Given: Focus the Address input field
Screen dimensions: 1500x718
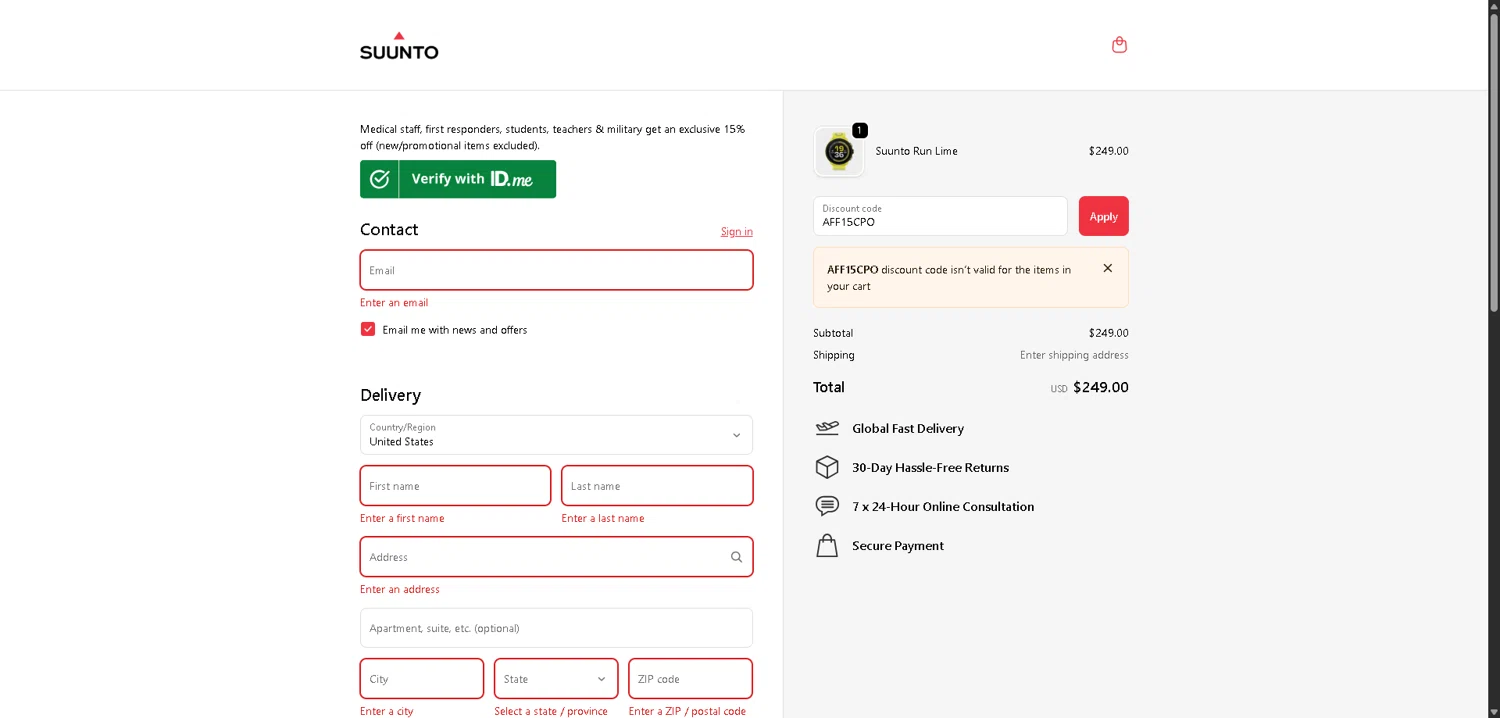Looking at the screenshot, I should (556, 557).
